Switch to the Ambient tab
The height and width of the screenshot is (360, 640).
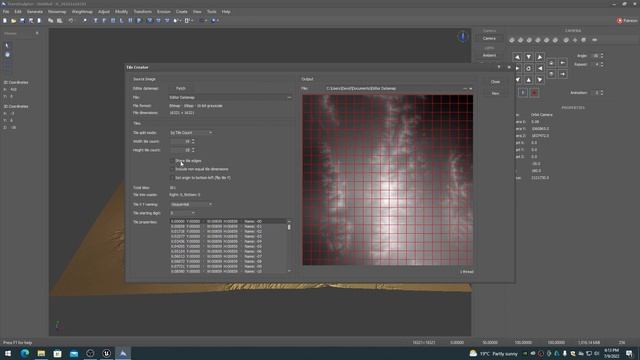click(489, 56)
